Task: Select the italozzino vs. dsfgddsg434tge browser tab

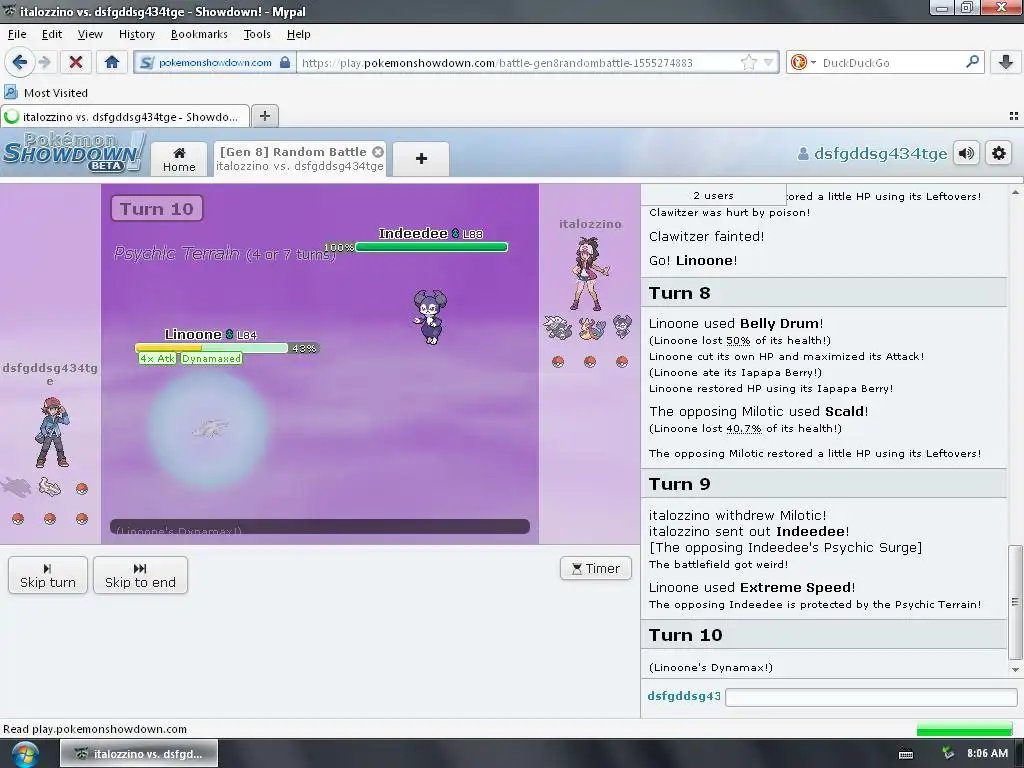Action: tap(124, 117)
